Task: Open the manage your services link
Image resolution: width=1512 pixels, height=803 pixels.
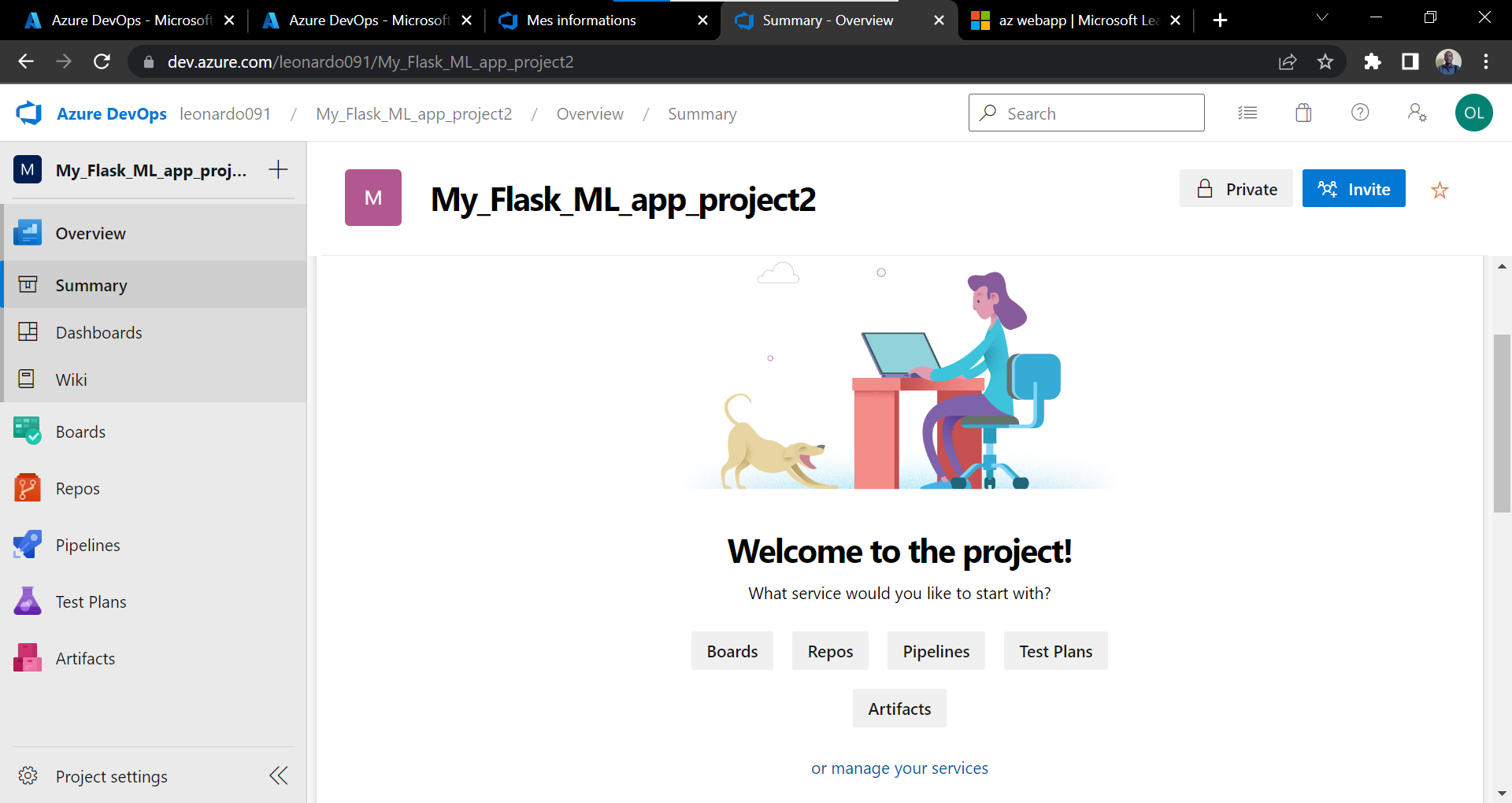Action: tap(899, 768)
